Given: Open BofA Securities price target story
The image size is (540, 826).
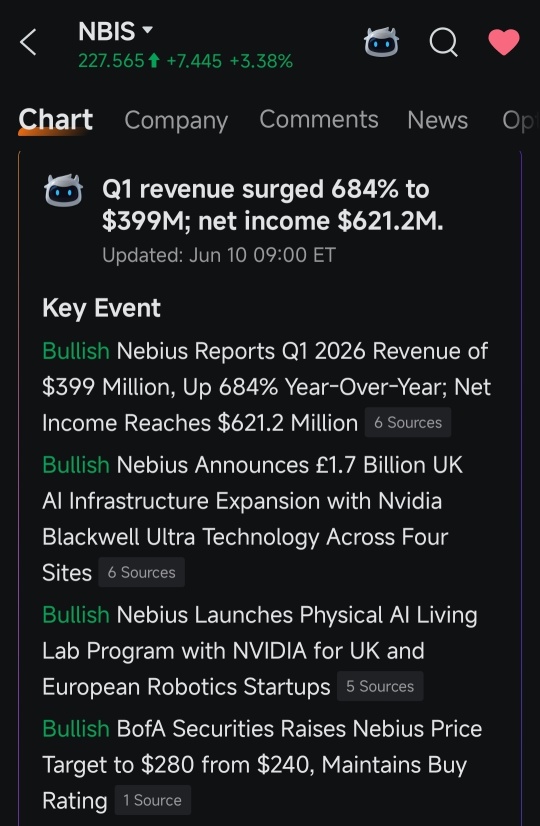Looking at the screenshot, I should point(262,765).
